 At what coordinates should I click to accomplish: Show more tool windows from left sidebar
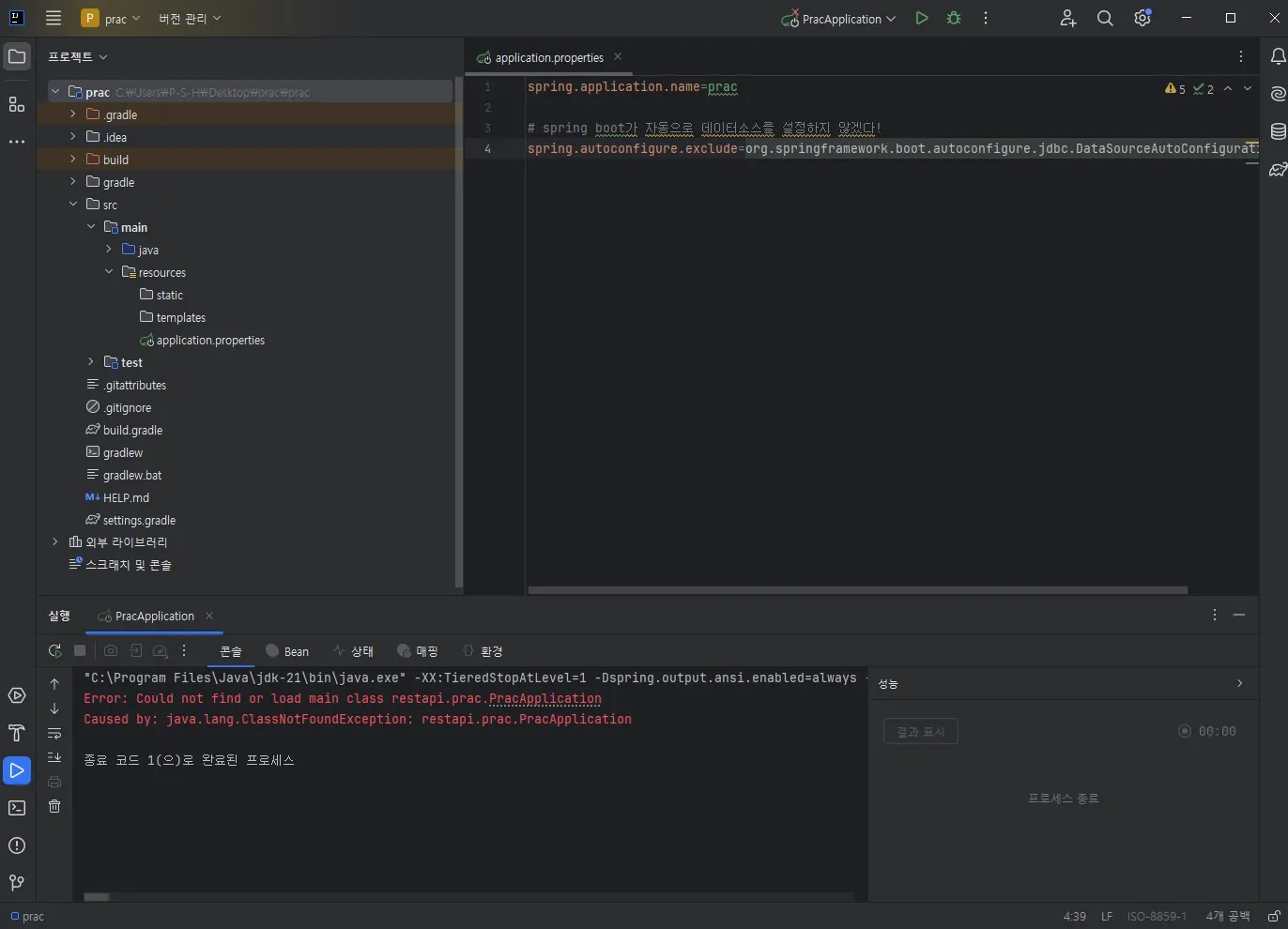(x=17, y=142)
